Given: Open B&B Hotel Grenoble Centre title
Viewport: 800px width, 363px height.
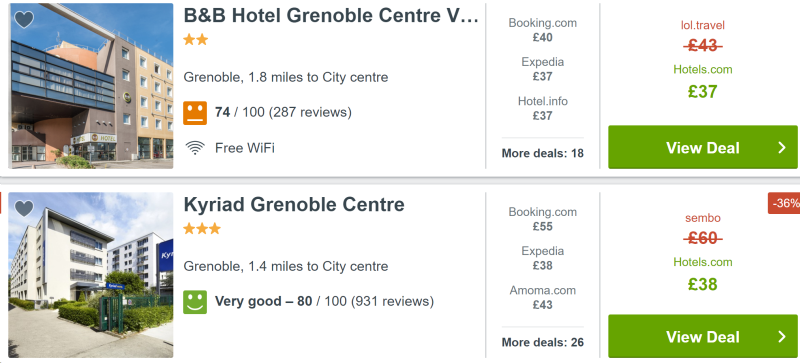Looking at the screenshot, I should pyautogui.click(x=331, y=16).
